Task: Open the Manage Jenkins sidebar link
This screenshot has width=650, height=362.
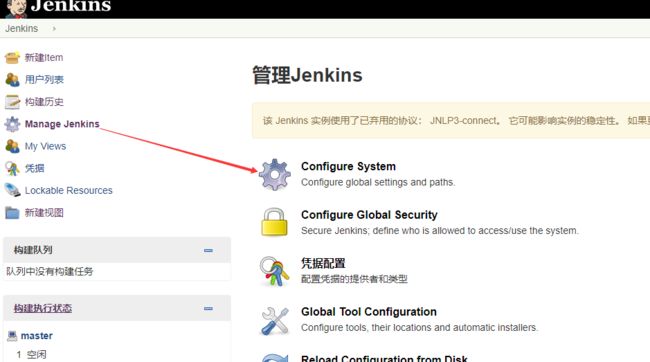Action: (62, 124)
